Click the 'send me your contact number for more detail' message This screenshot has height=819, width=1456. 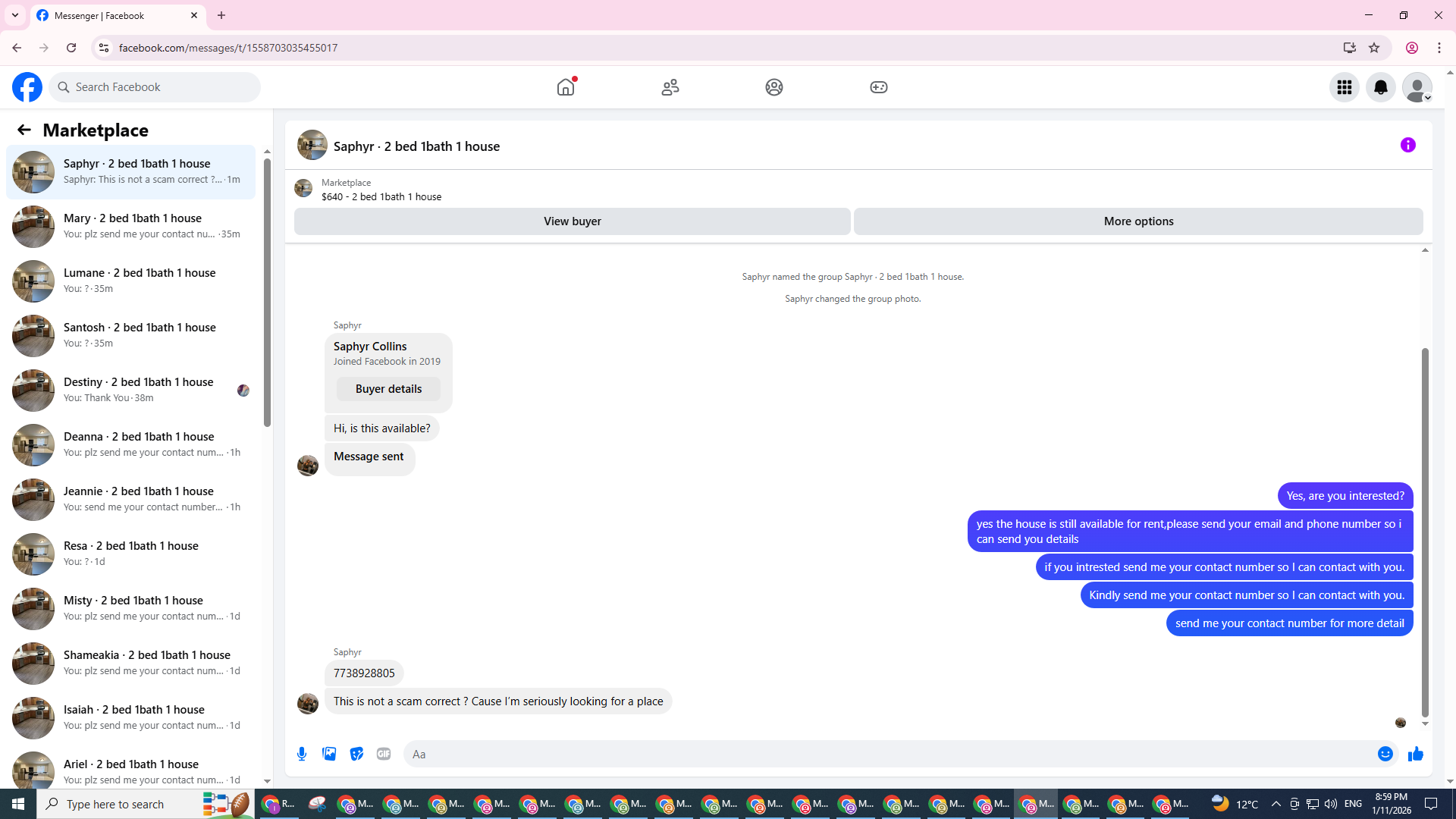pyautogui.click(x=1290, y=623)
